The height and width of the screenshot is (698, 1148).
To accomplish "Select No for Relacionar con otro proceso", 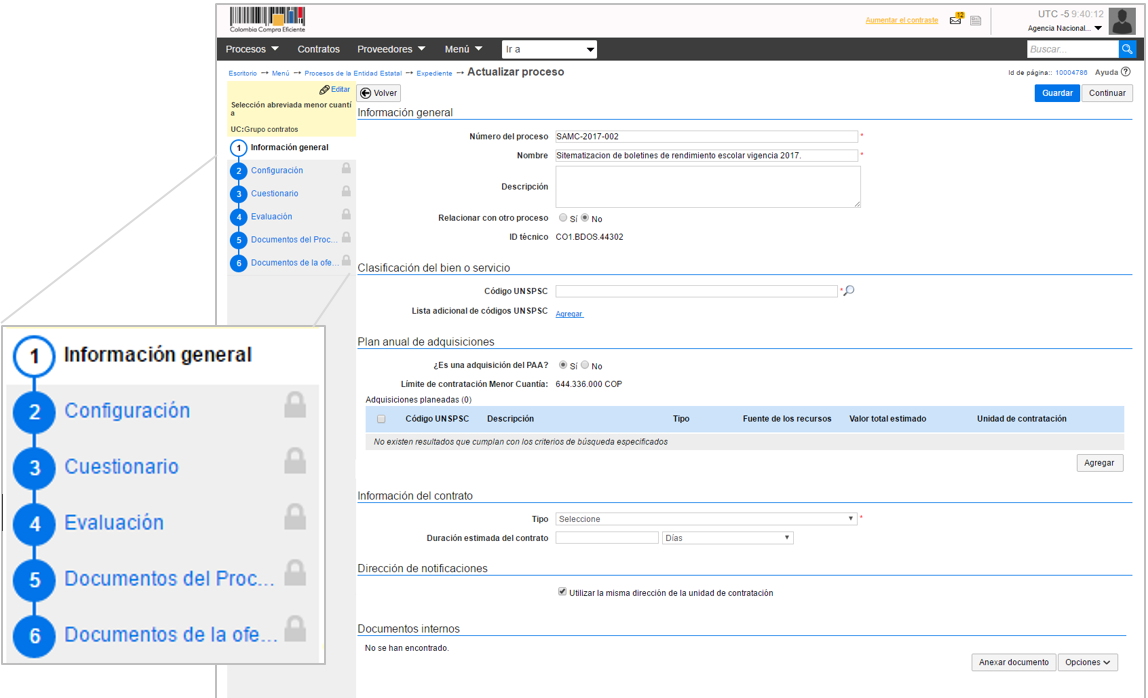I will tap(585, 218).
